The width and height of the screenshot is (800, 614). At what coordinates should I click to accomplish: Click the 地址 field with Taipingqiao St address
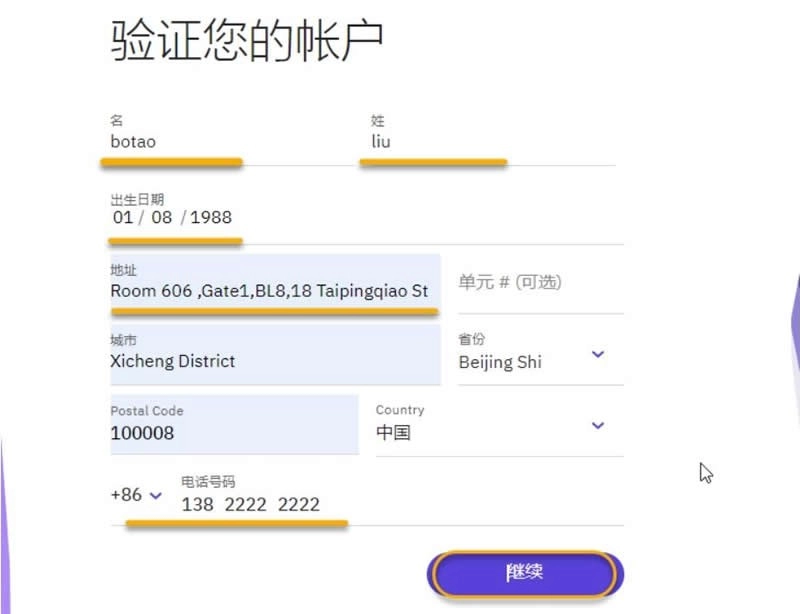(x=270, y=291)
